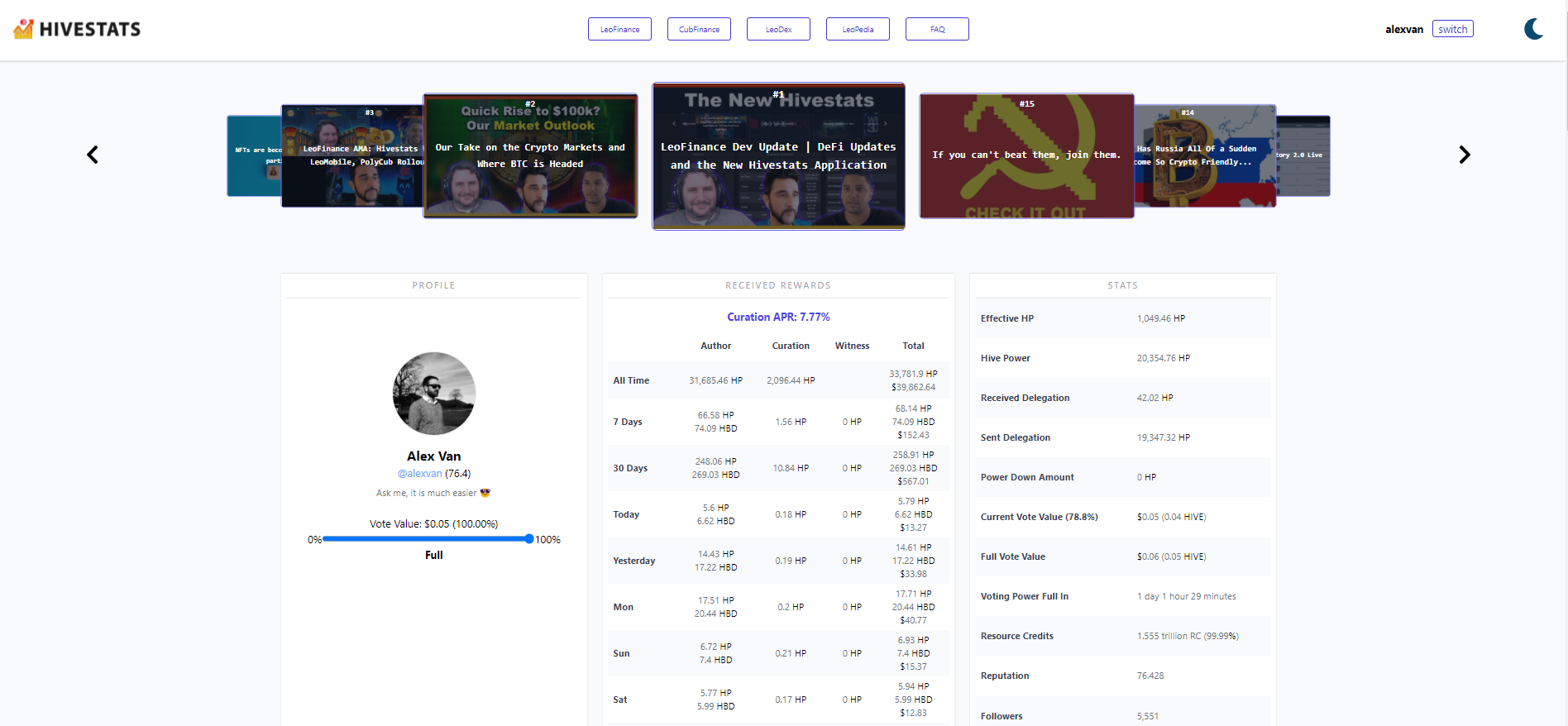The width and height of the screenshot is (1568, 726).
Task: Click the 19,347.32 HP value
Action: coord(1164,437)
